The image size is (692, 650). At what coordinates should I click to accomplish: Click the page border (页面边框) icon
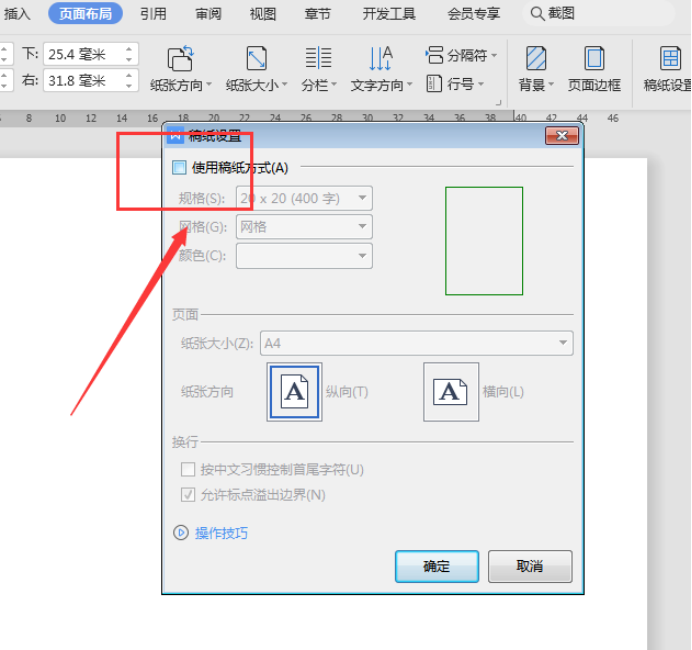point(594,59)
